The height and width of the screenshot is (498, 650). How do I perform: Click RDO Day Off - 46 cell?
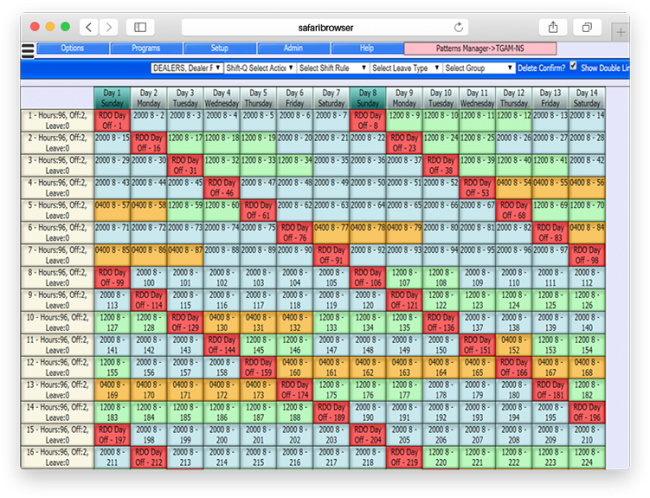[x=222, y=188]
